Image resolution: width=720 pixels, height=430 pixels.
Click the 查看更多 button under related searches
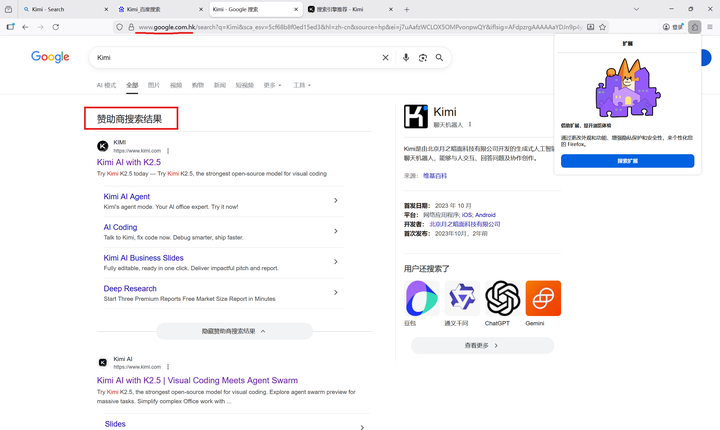(482, 345)
